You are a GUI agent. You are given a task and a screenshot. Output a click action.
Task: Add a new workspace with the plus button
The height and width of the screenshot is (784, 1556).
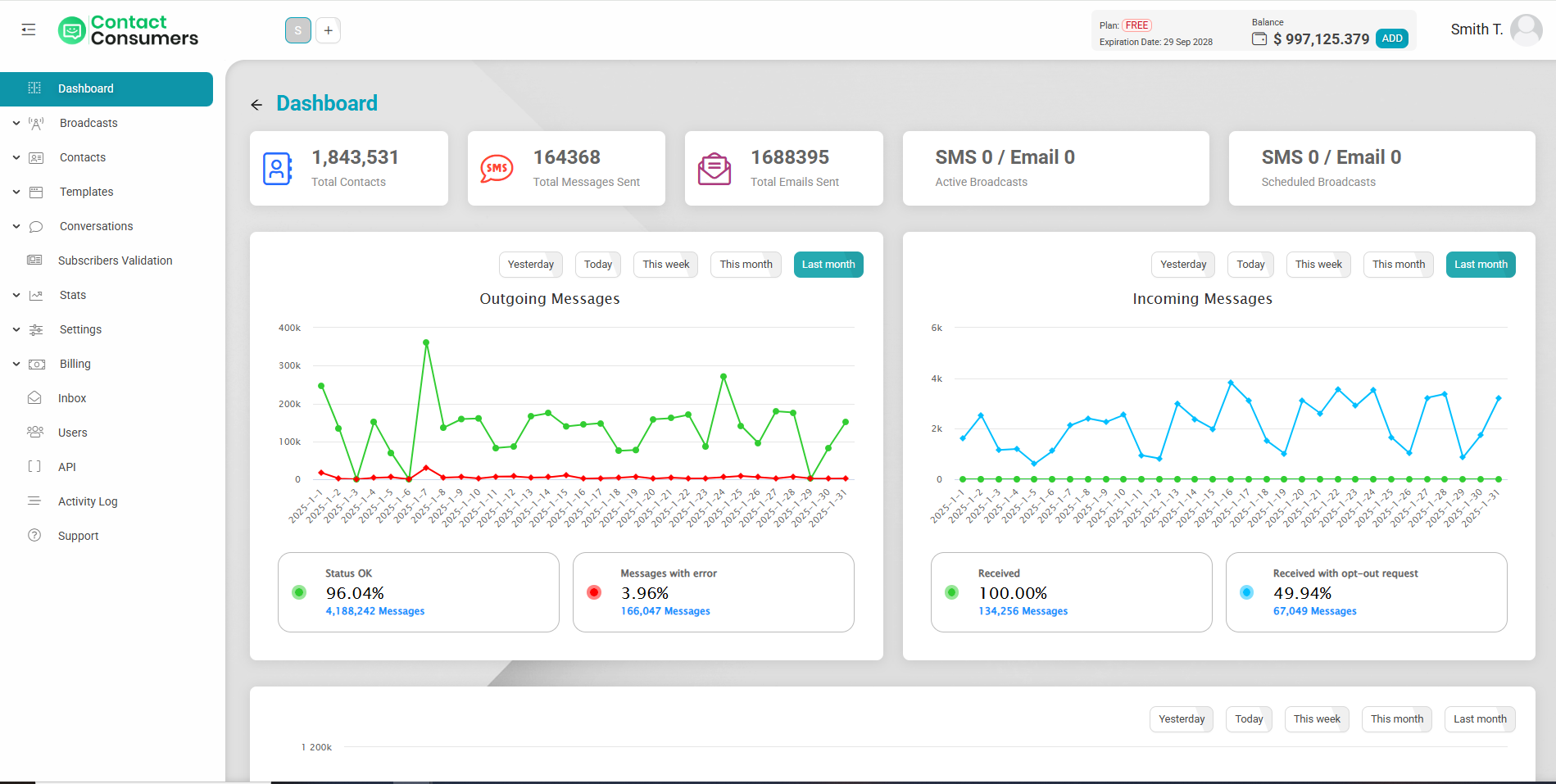(x=328, y=30)
